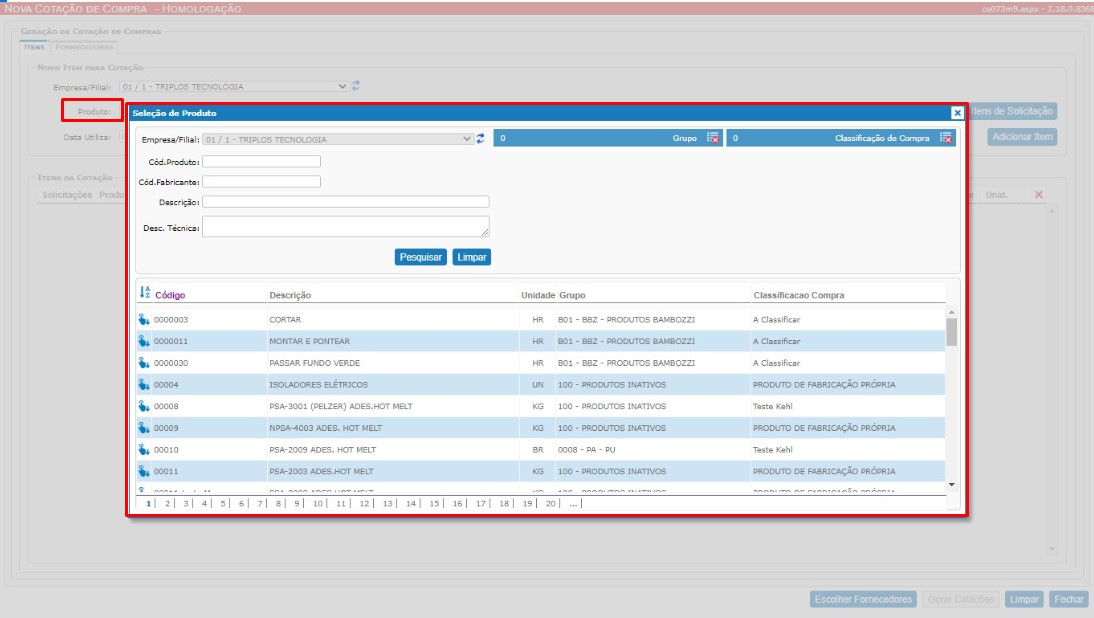1094x618 pixels.
Task: Select product row icon for 0000030 PASSAR FUNDO VERDE
Action: click(144, 363)
